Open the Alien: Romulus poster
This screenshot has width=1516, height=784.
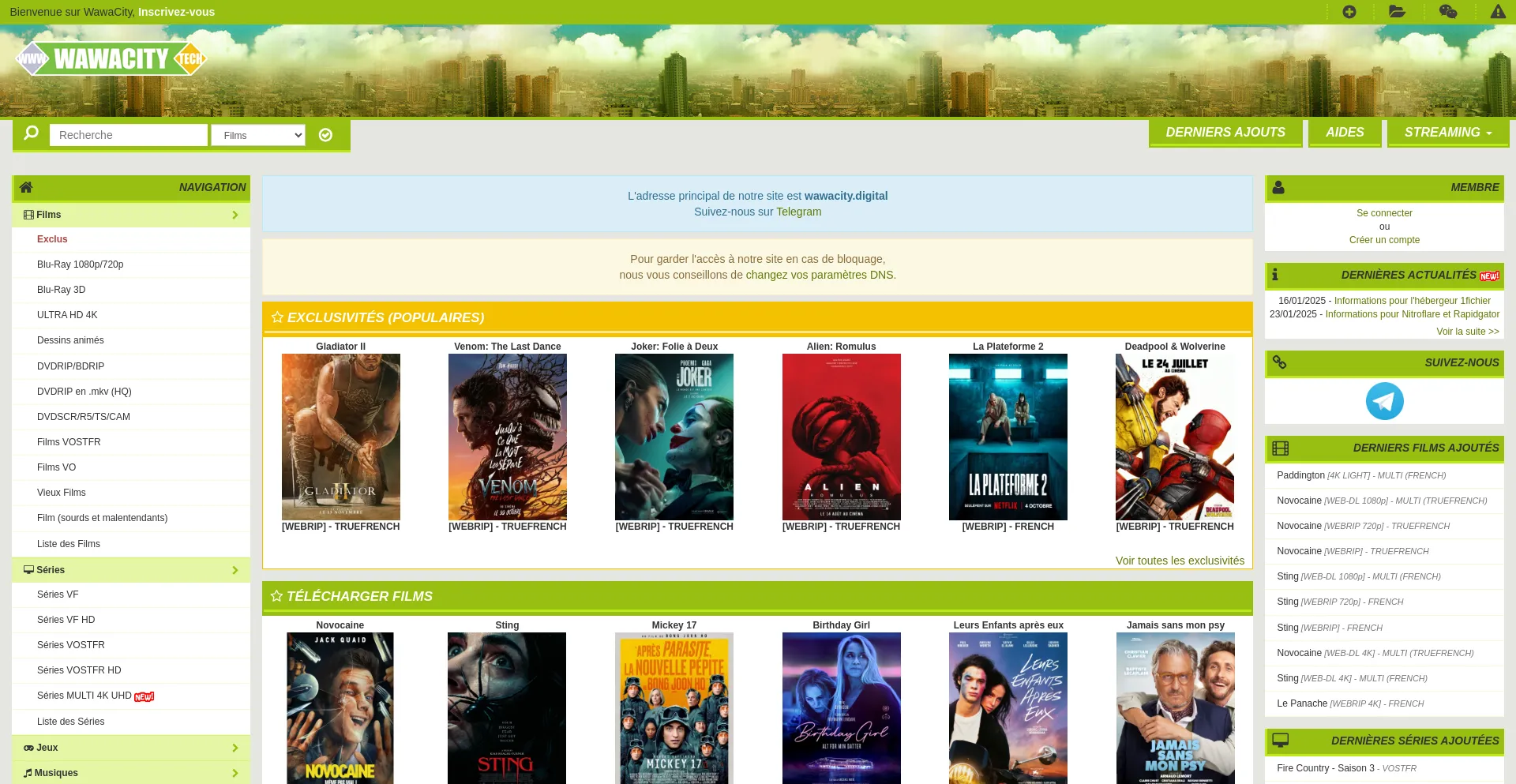pos(842,437)
